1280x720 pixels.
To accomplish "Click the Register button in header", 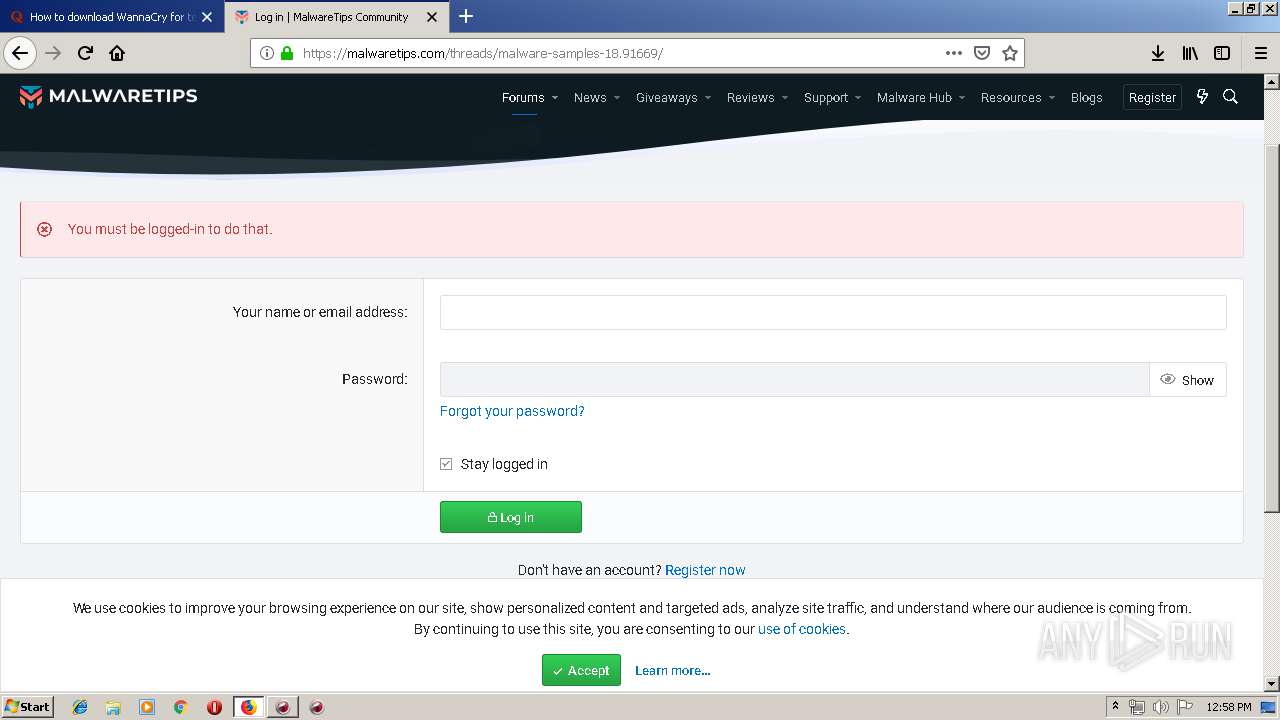I will coord(1152,97).
